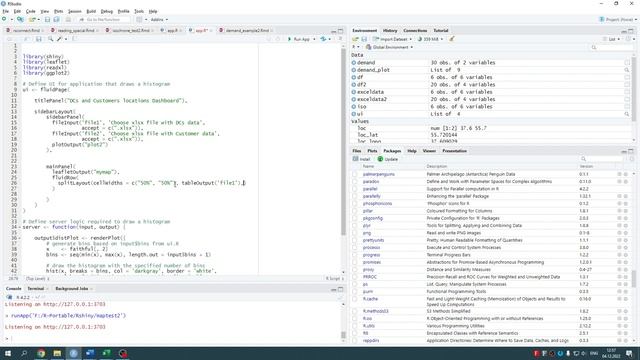This screenshot has width=640, height=360.
Task: Switch to the History tab
Action: tap(390, 31)
